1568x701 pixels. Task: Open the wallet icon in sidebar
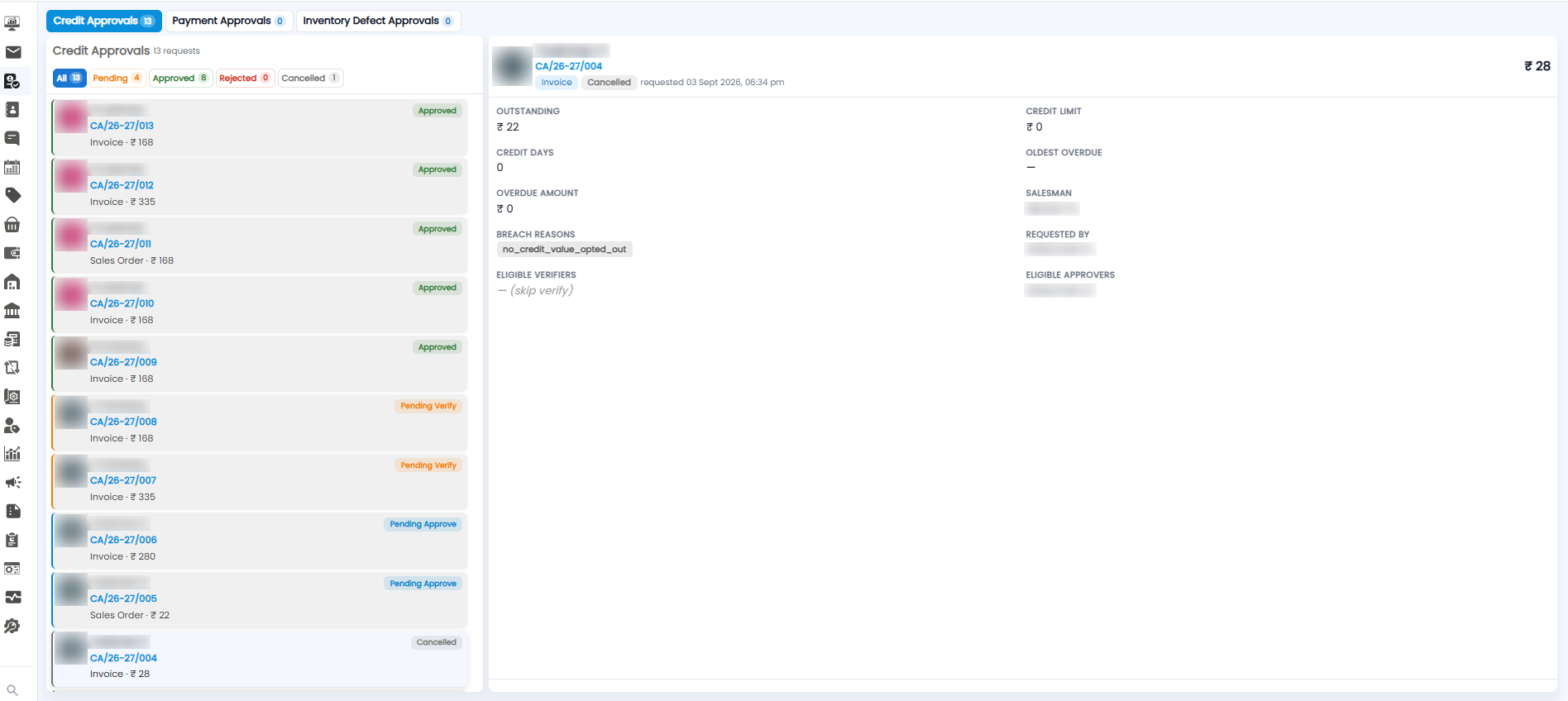(x=12, y=253)
